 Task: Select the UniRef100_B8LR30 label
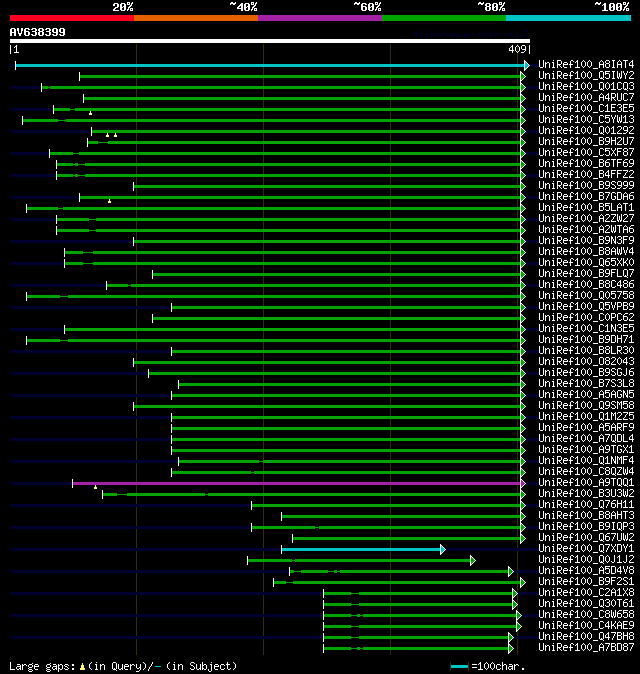pyautogui.click(x=586, y=350)
